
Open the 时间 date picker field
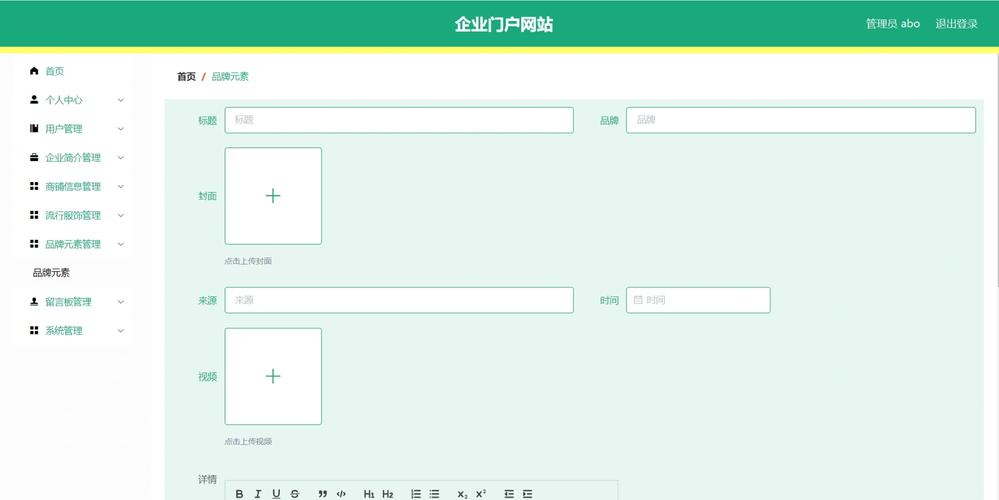(698, 300)
